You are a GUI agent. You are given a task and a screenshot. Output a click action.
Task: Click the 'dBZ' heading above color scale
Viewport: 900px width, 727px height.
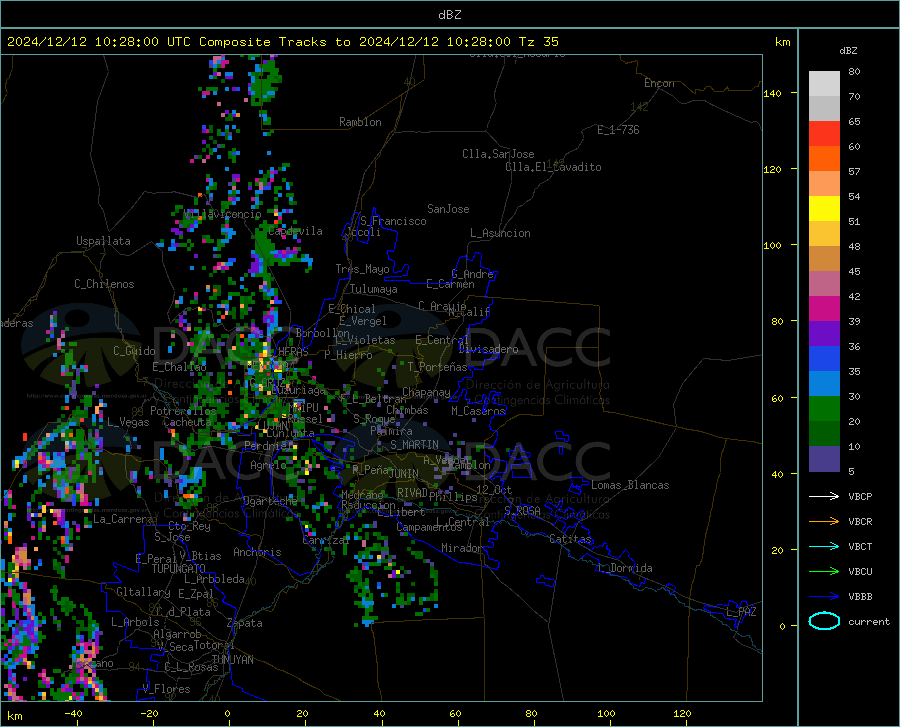click(848, 50)
